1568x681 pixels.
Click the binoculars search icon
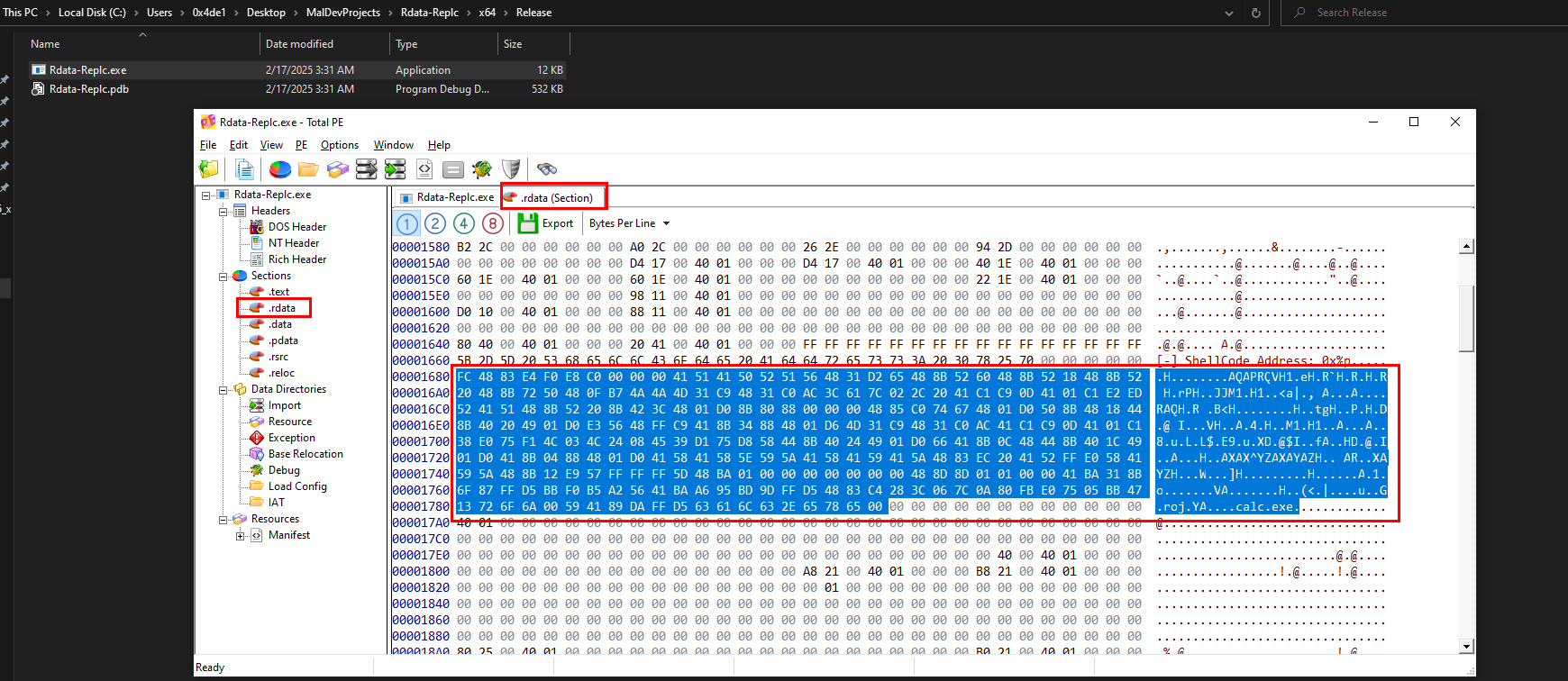pos(547,168)
